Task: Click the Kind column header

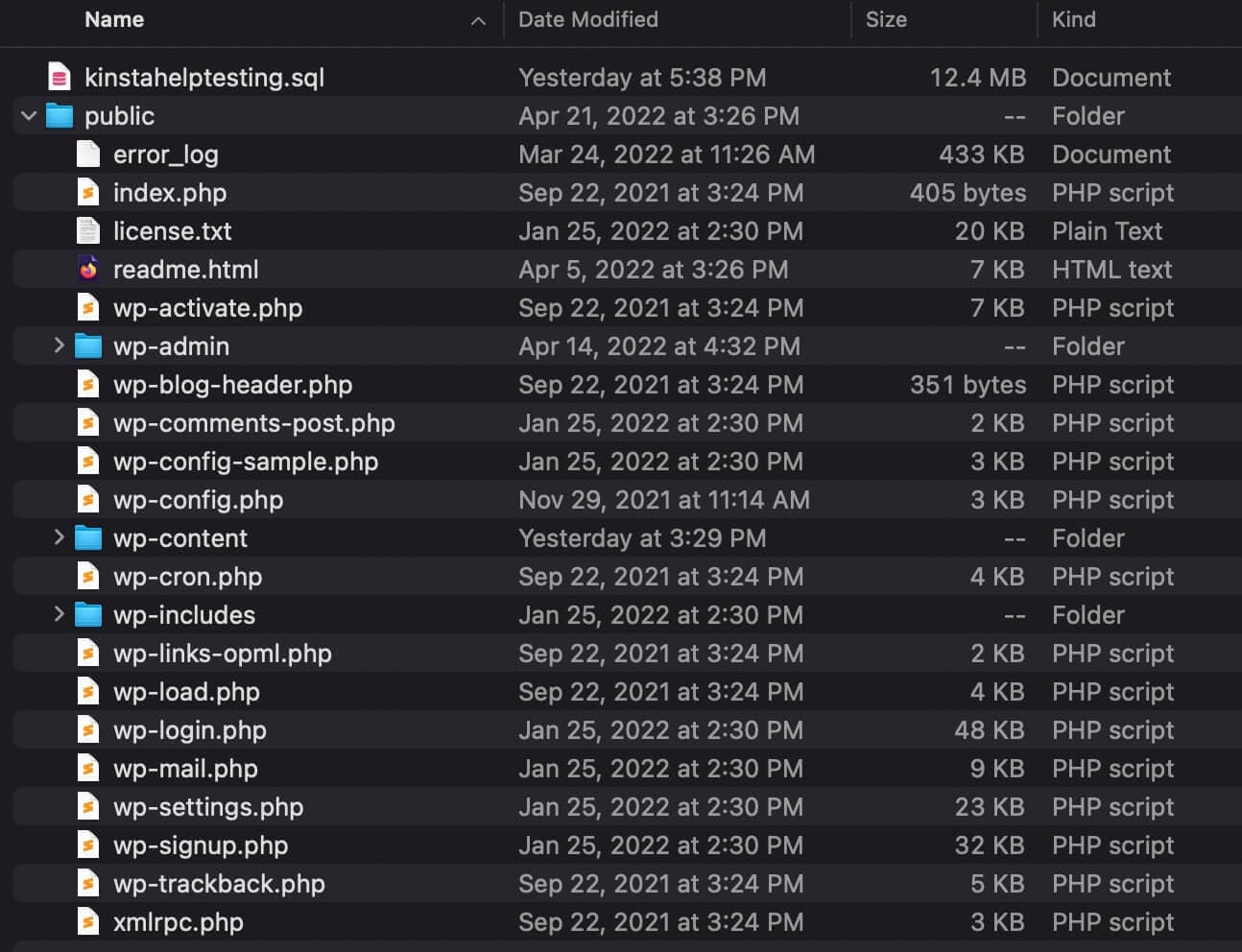Action: click(1073, 19)
